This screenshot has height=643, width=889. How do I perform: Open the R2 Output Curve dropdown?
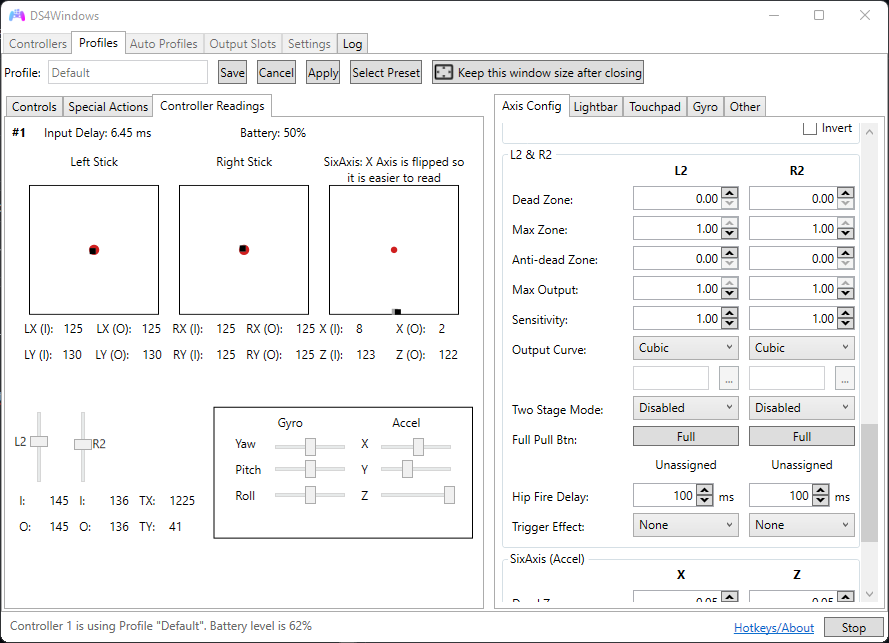point(802,348)
